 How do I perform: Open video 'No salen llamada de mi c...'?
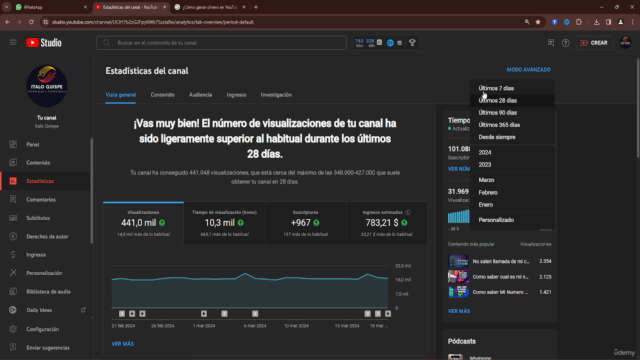[x=500, y=261]
